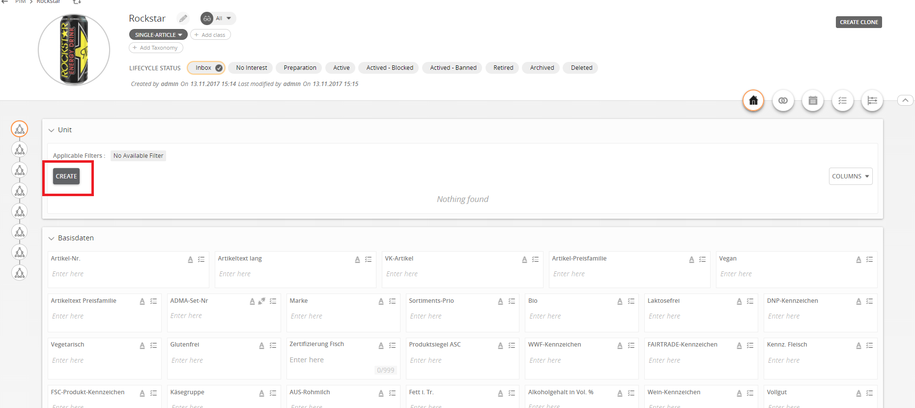Select the Inbox lifecycle status
Screen dimensions: 915x408
tap(206, 68)
